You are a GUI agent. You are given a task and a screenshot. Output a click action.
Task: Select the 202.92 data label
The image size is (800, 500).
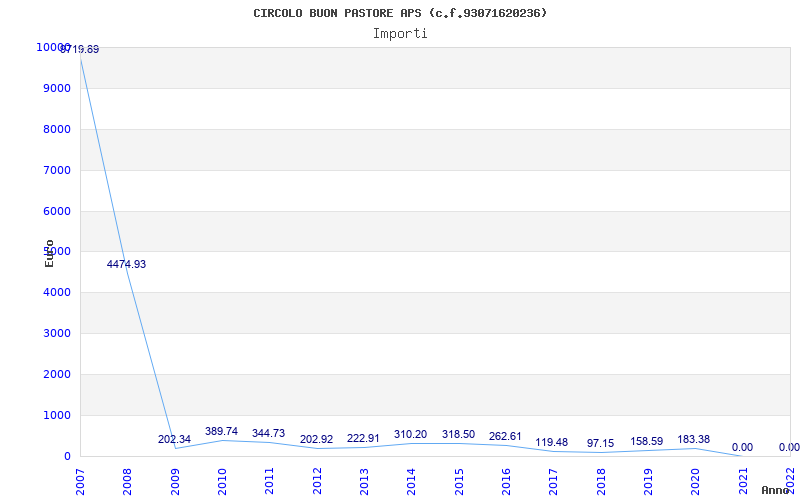point(316,439)
